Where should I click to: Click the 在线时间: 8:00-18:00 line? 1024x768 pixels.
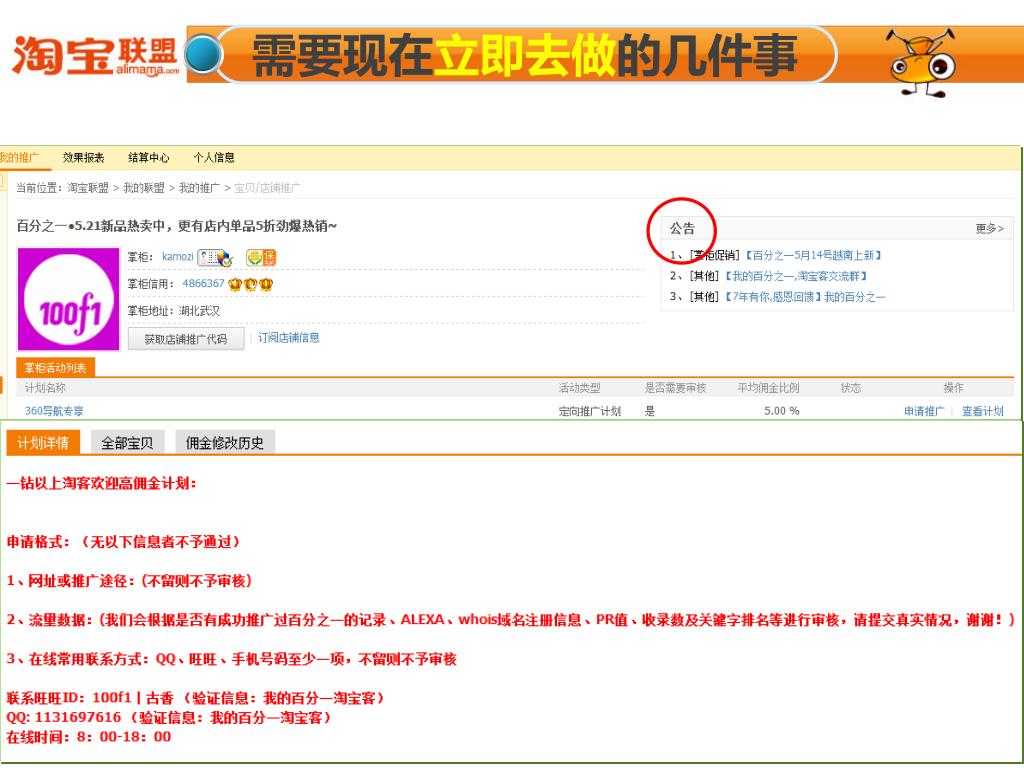click(x=89, y=737)
